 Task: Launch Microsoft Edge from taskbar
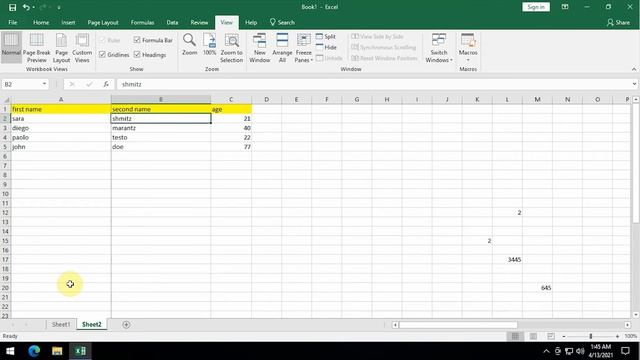pyautogui.click(x=34, y=351)
